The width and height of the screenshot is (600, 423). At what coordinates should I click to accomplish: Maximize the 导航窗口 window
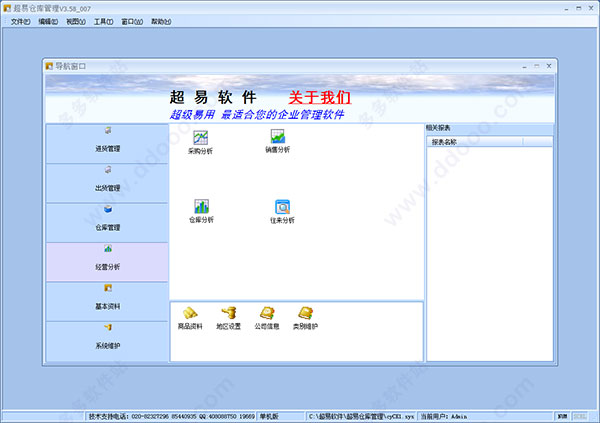pyautogui.click(x=536, y=66)
